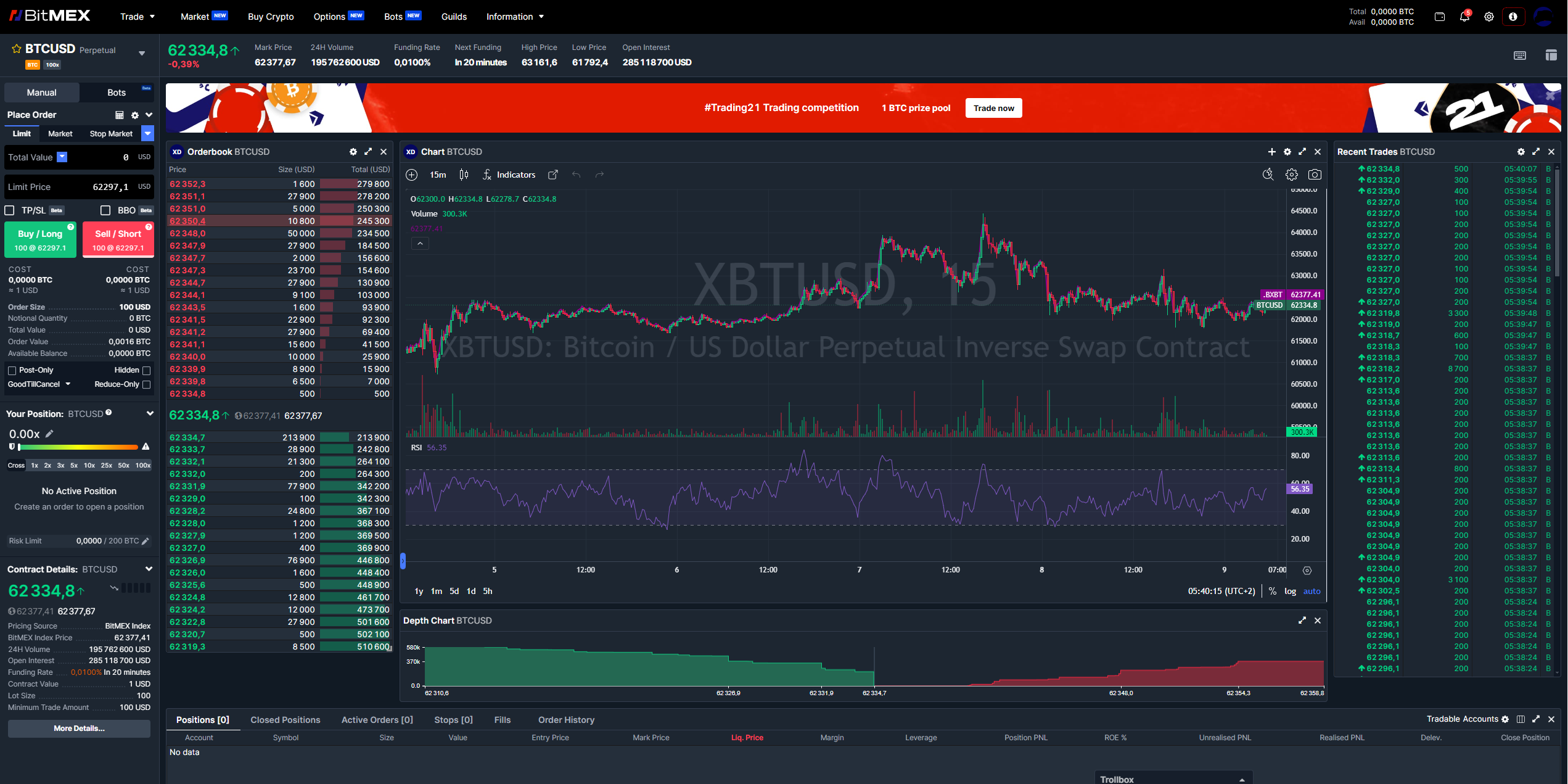Open Orderbook settings gear
This screenshot has height=784, width=1568.
353,152
